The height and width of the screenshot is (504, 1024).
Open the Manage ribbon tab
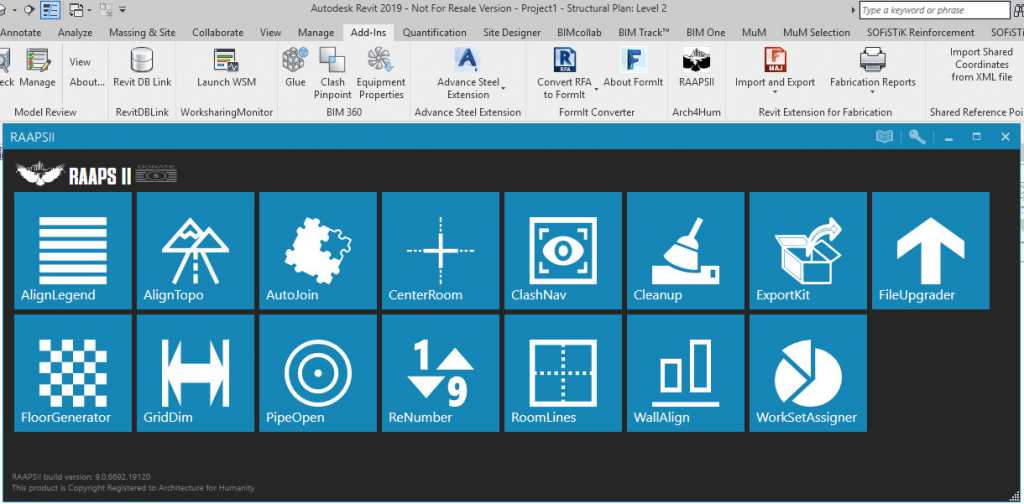(315, 33)
